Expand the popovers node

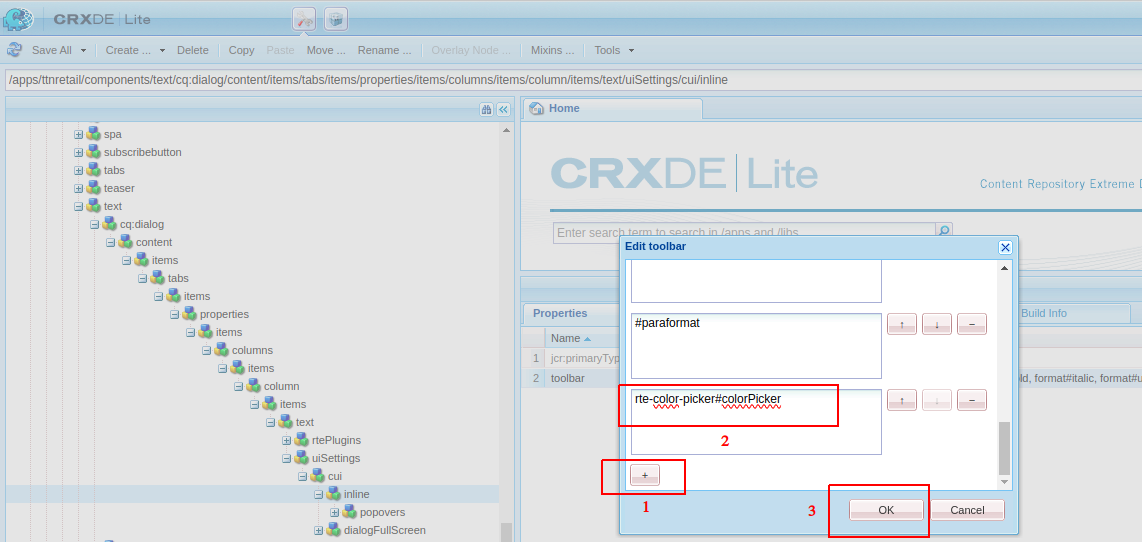click(335, 512)
